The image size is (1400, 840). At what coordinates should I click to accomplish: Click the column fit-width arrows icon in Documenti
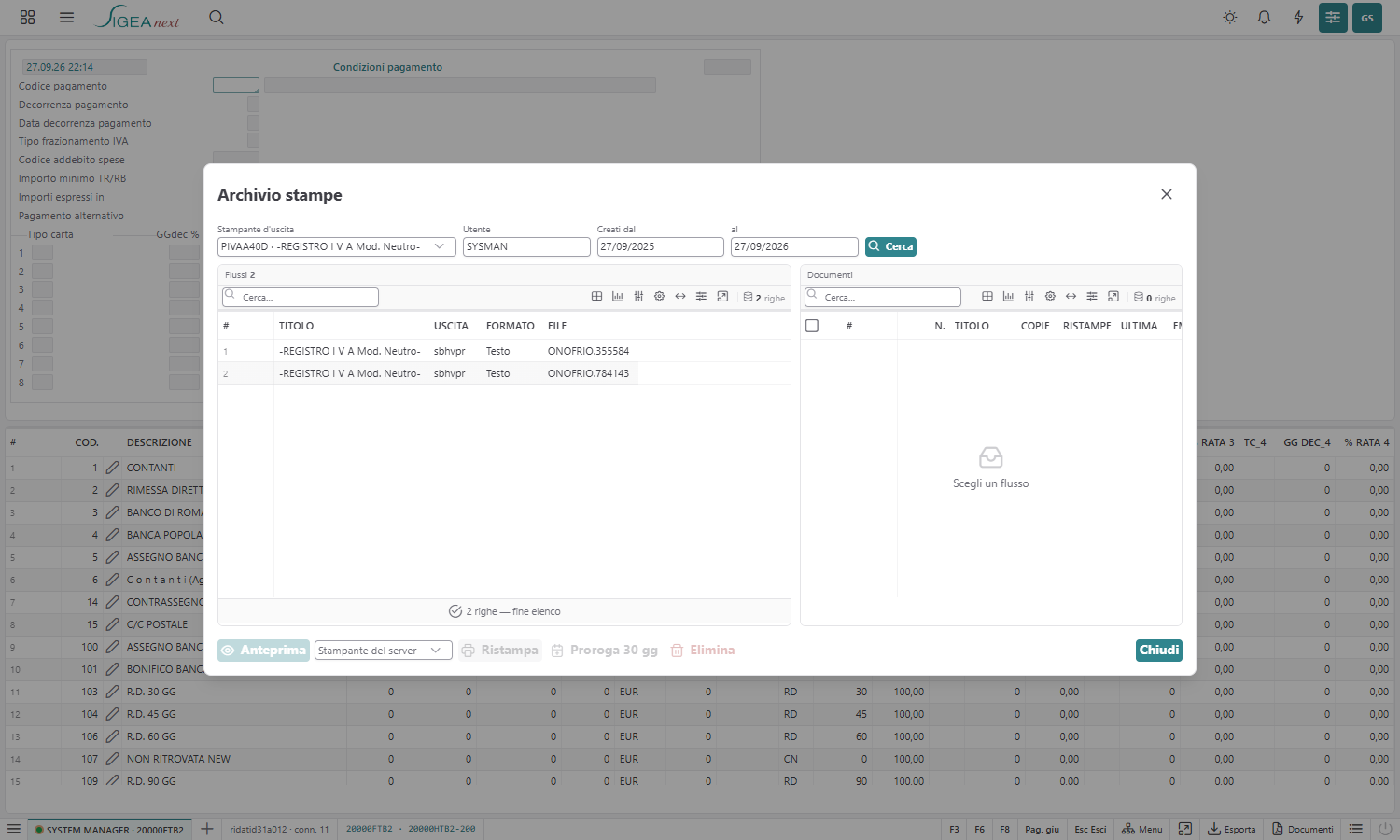[x=1071, y=297]
